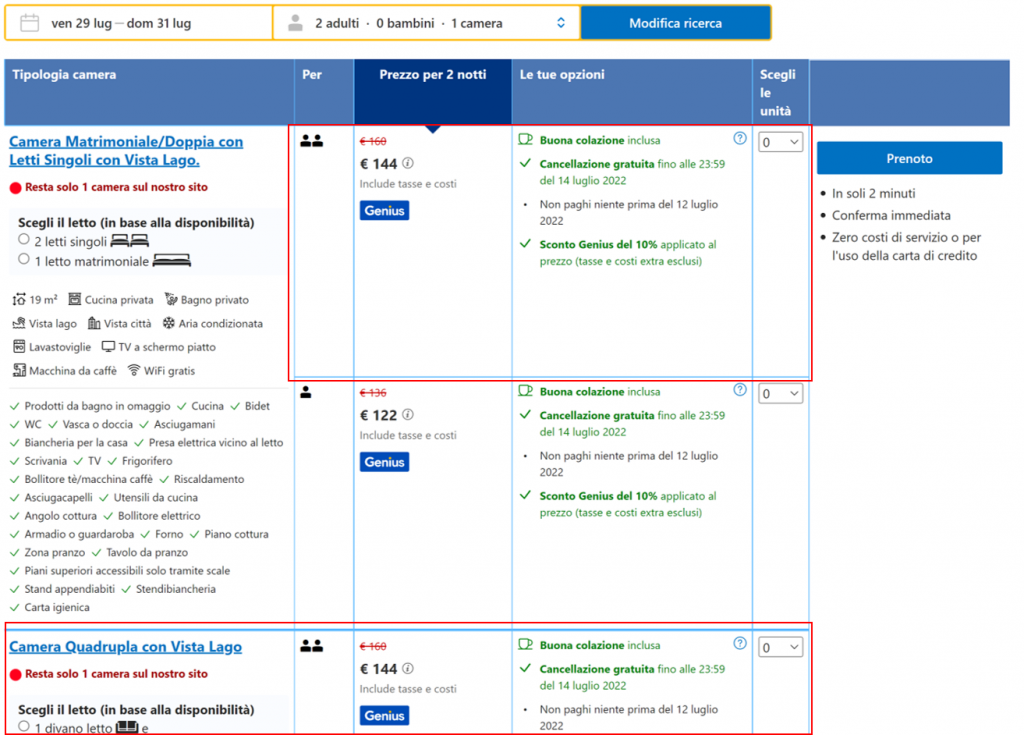
Task: Select the 1 letto matrimoniale option
Action: click(24, 260)
